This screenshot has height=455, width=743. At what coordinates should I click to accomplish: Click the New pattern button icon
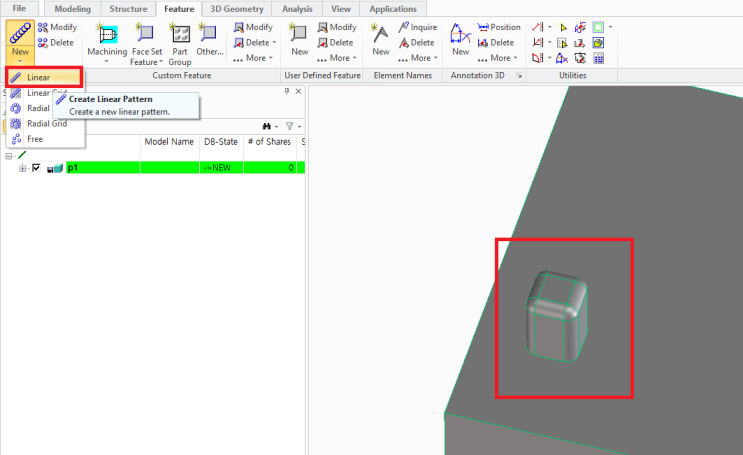coord(20,34)
